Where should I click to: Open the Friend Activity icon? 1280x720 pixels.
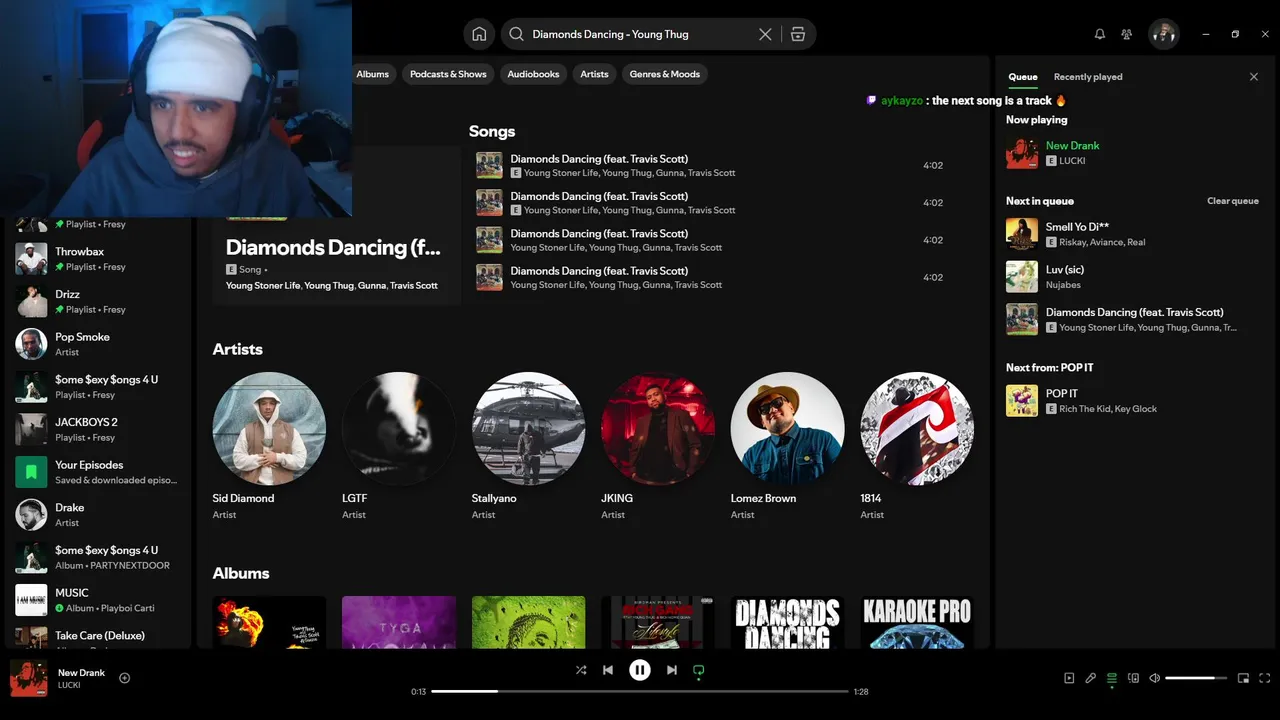[x=1127, y=34]
